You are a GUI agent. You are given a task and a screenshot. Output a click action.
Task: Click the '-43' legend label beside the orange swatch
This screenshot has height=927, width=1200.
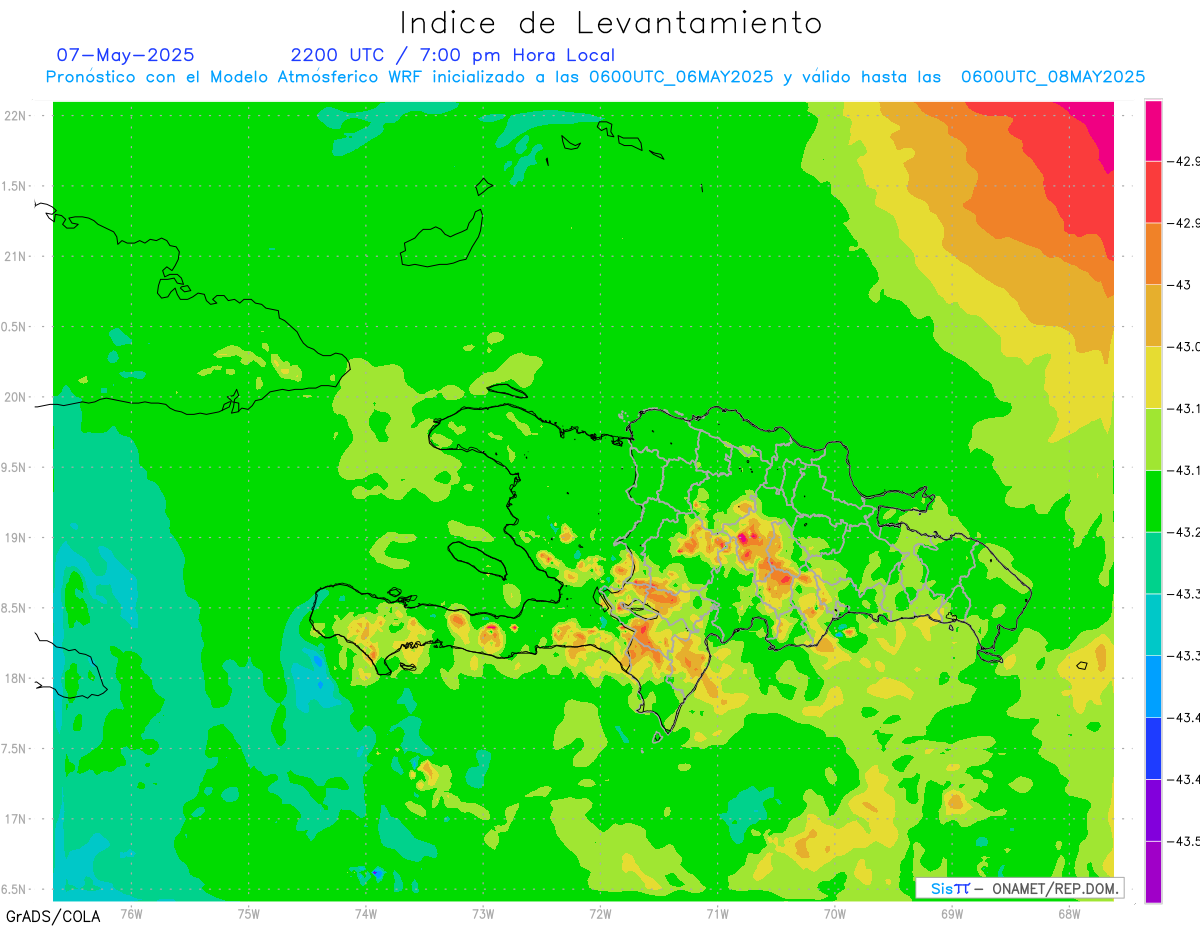pos(1179,285)
